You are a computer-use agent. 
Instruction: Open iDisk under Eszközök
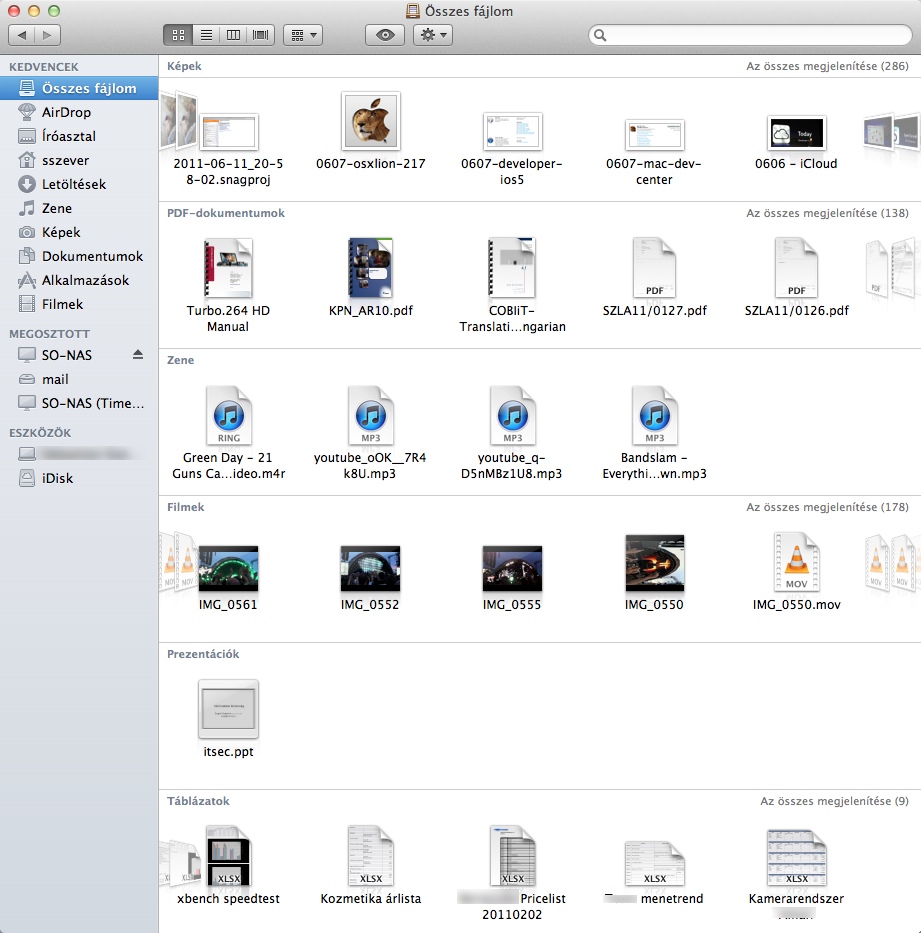pyautogui.click(x=79, y=478)
